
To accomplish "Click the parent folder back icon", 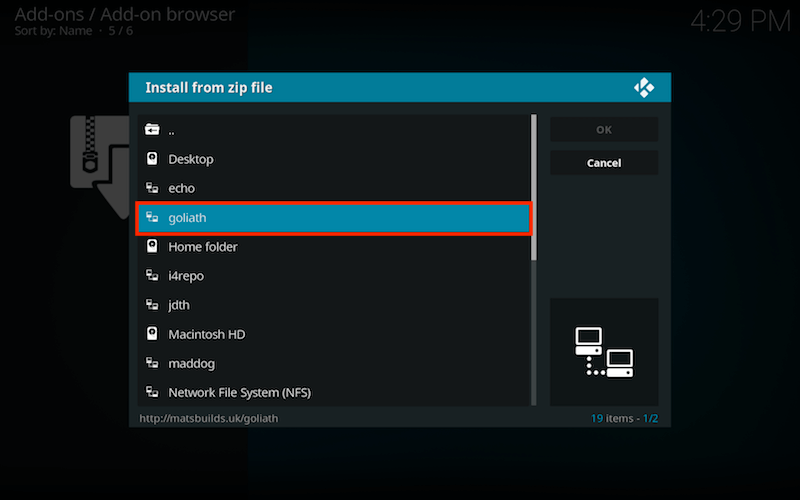I will tap(152, 130).
